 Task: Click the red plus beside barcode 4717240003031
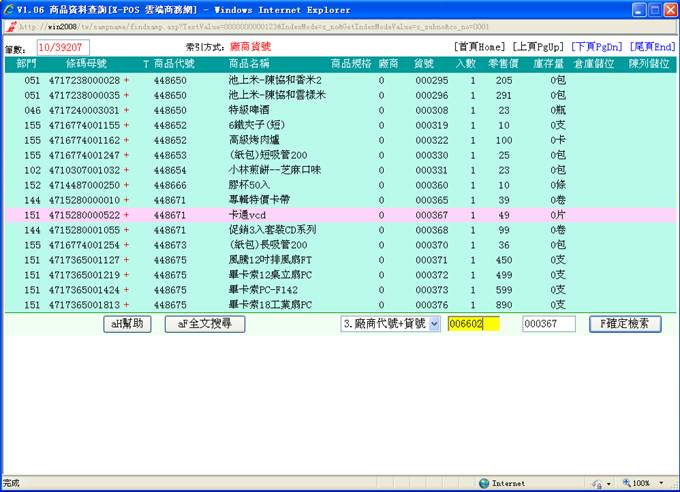click(x=126, y=110)
